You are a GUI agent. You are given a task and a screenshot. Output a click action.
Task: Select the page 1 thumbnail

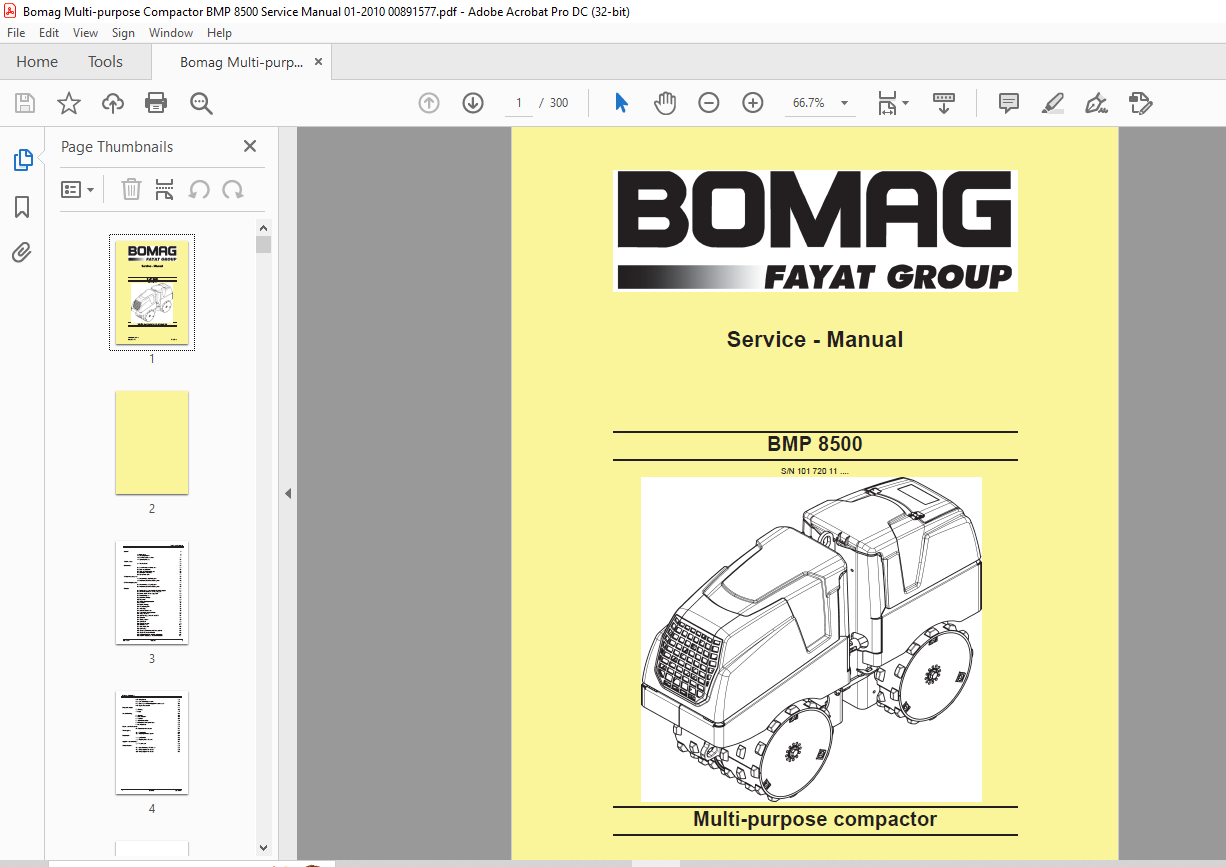[x=152, y=292]
